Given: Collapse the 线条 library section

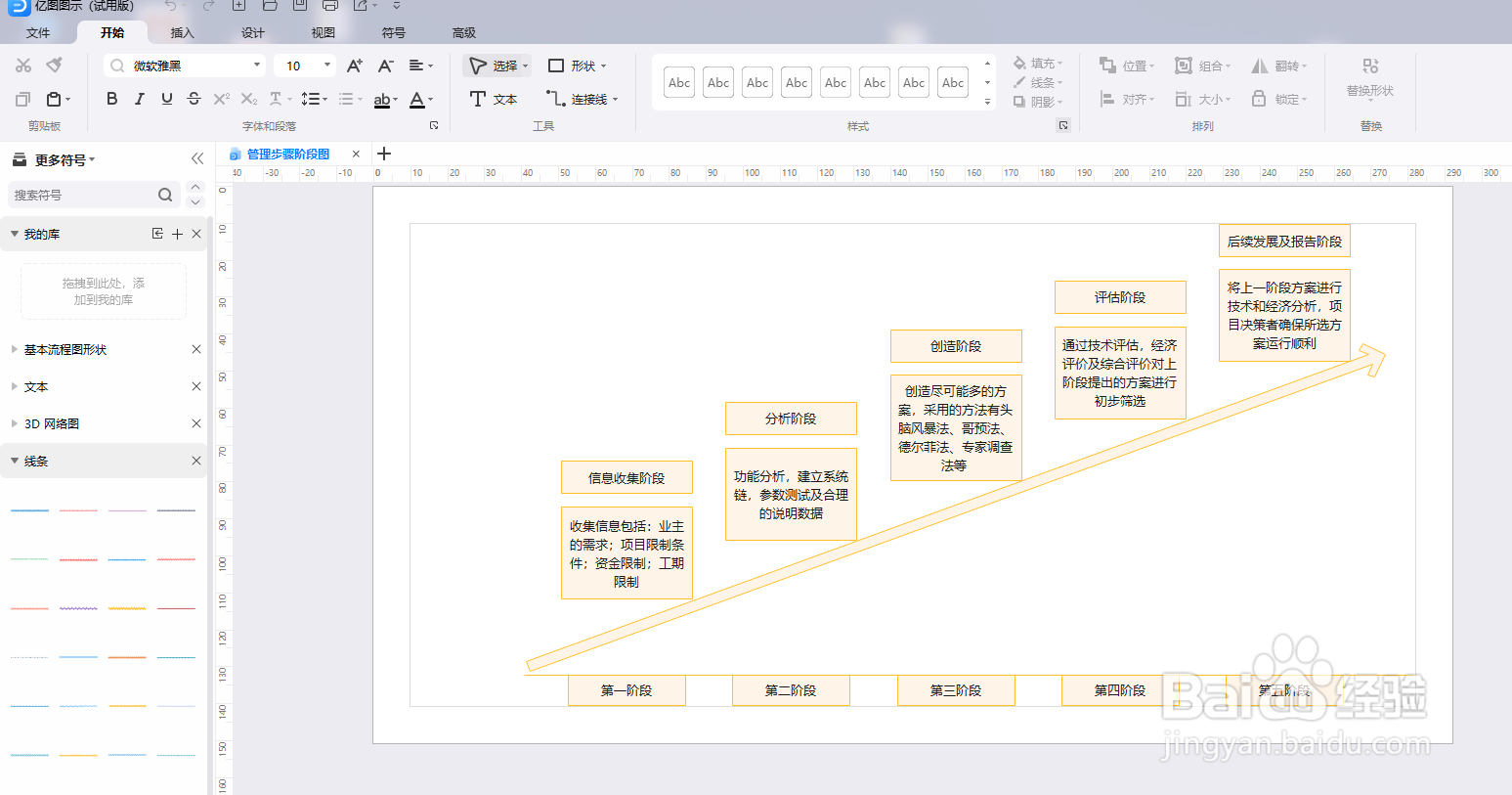Looking at the screenshot, I should (15, 461).
